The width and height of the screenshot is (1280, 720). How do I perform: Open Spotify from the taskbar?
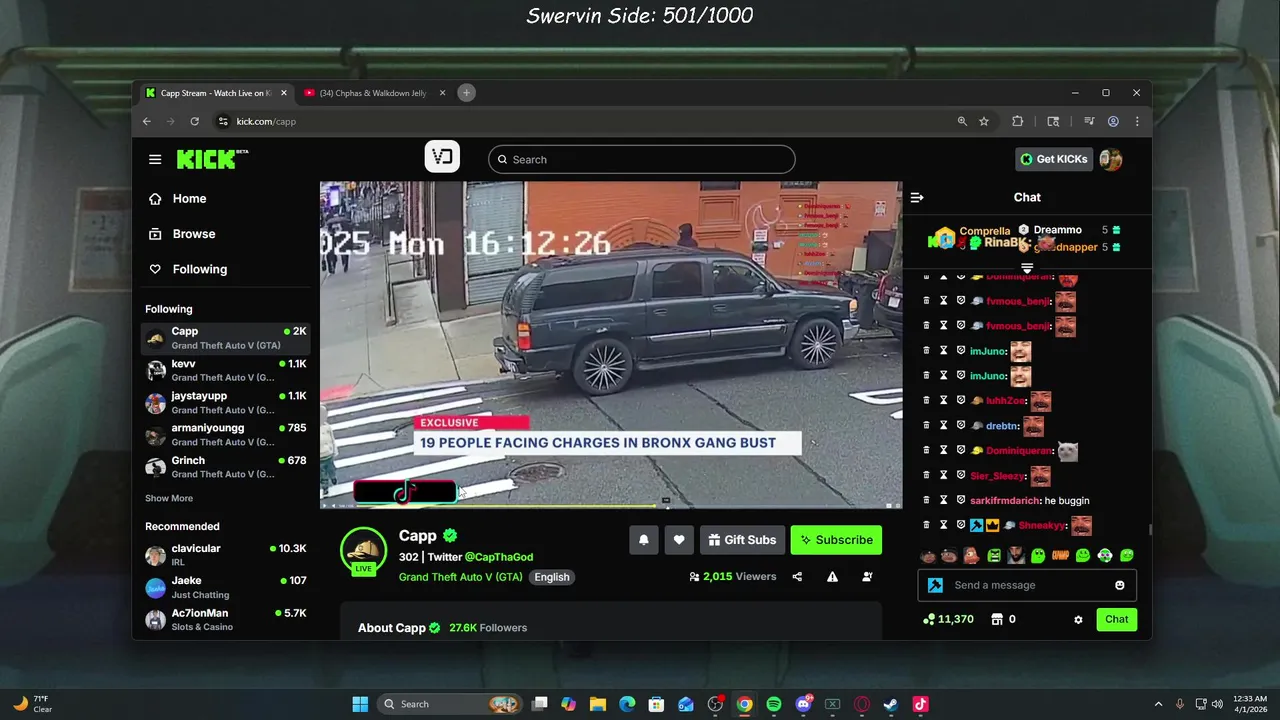point(774,704)
